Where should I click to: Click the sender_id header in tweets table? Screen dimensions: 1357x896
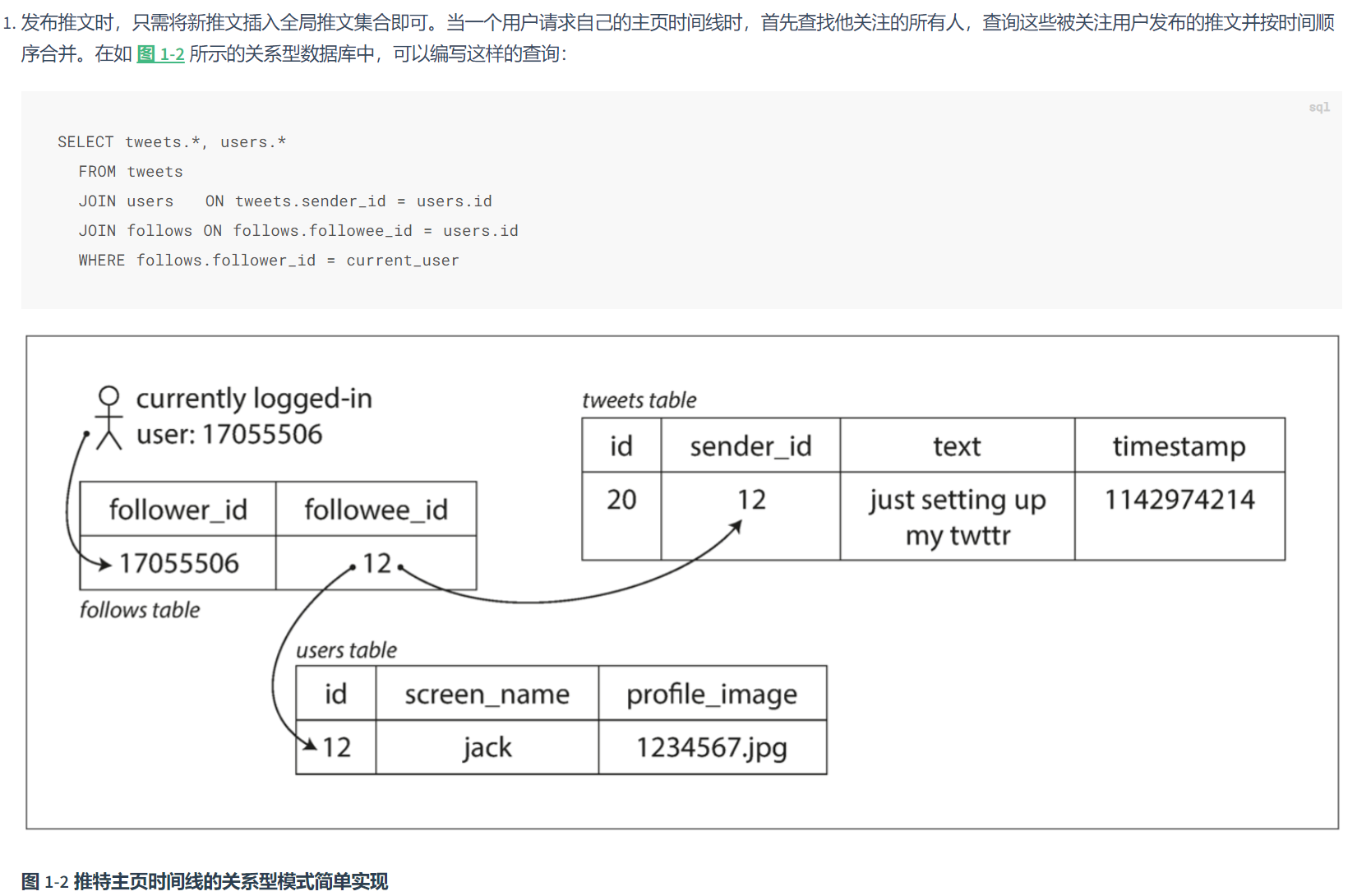point(750,446)
